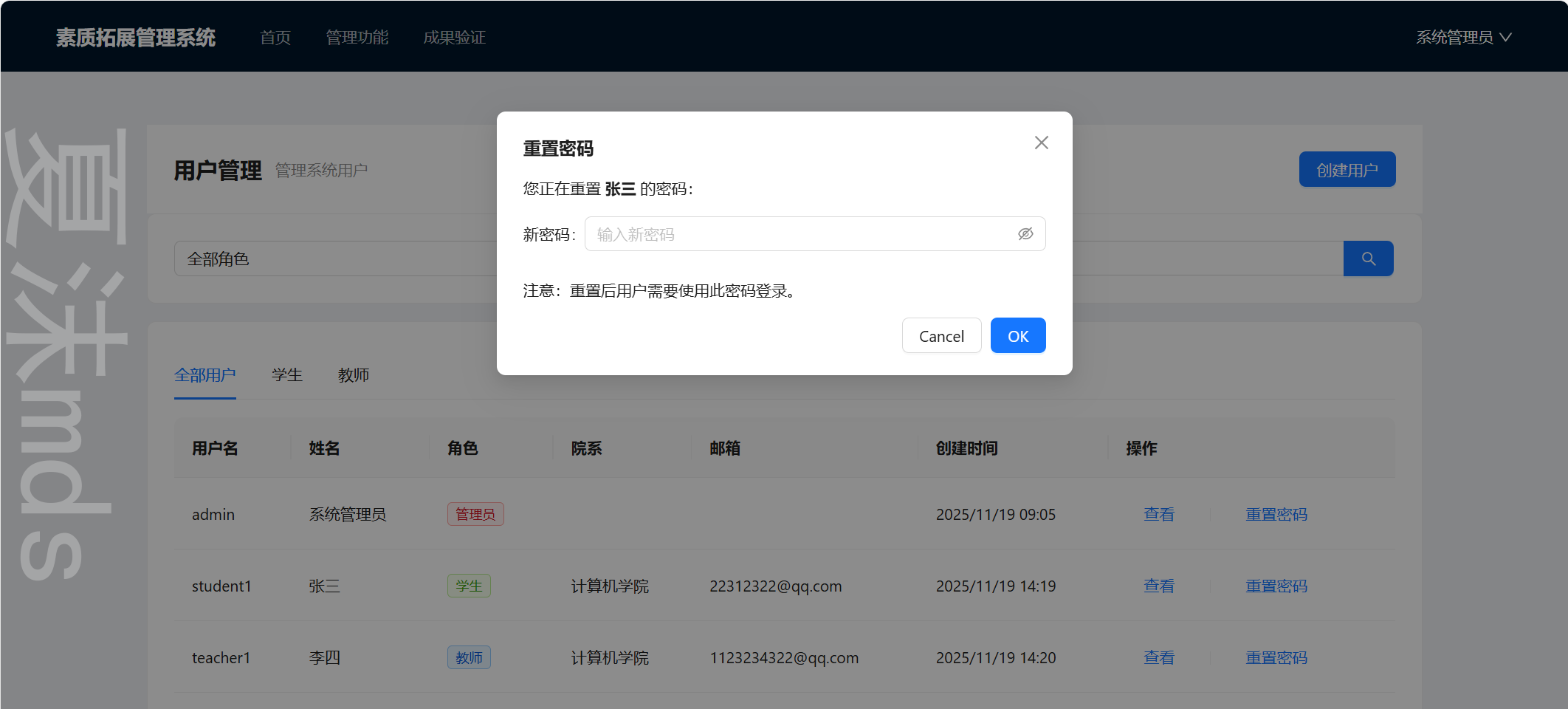
Task: Click the 创建时间 column header
Action: 967,448
